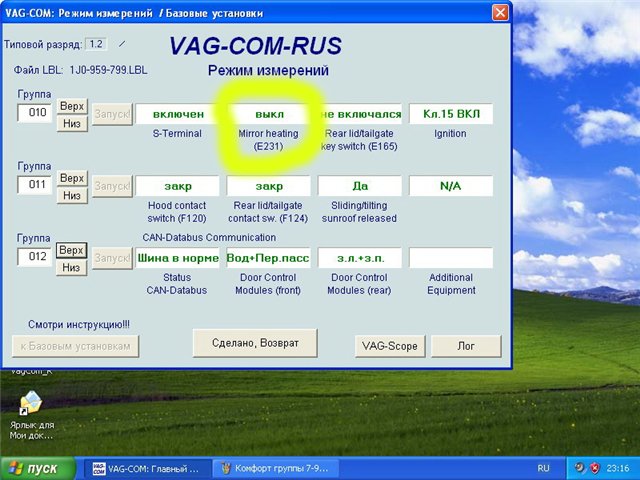Click front door modules value Вод+Пер.пасс
Viewport: 640px width, 480px height.
tap(269, 258)
